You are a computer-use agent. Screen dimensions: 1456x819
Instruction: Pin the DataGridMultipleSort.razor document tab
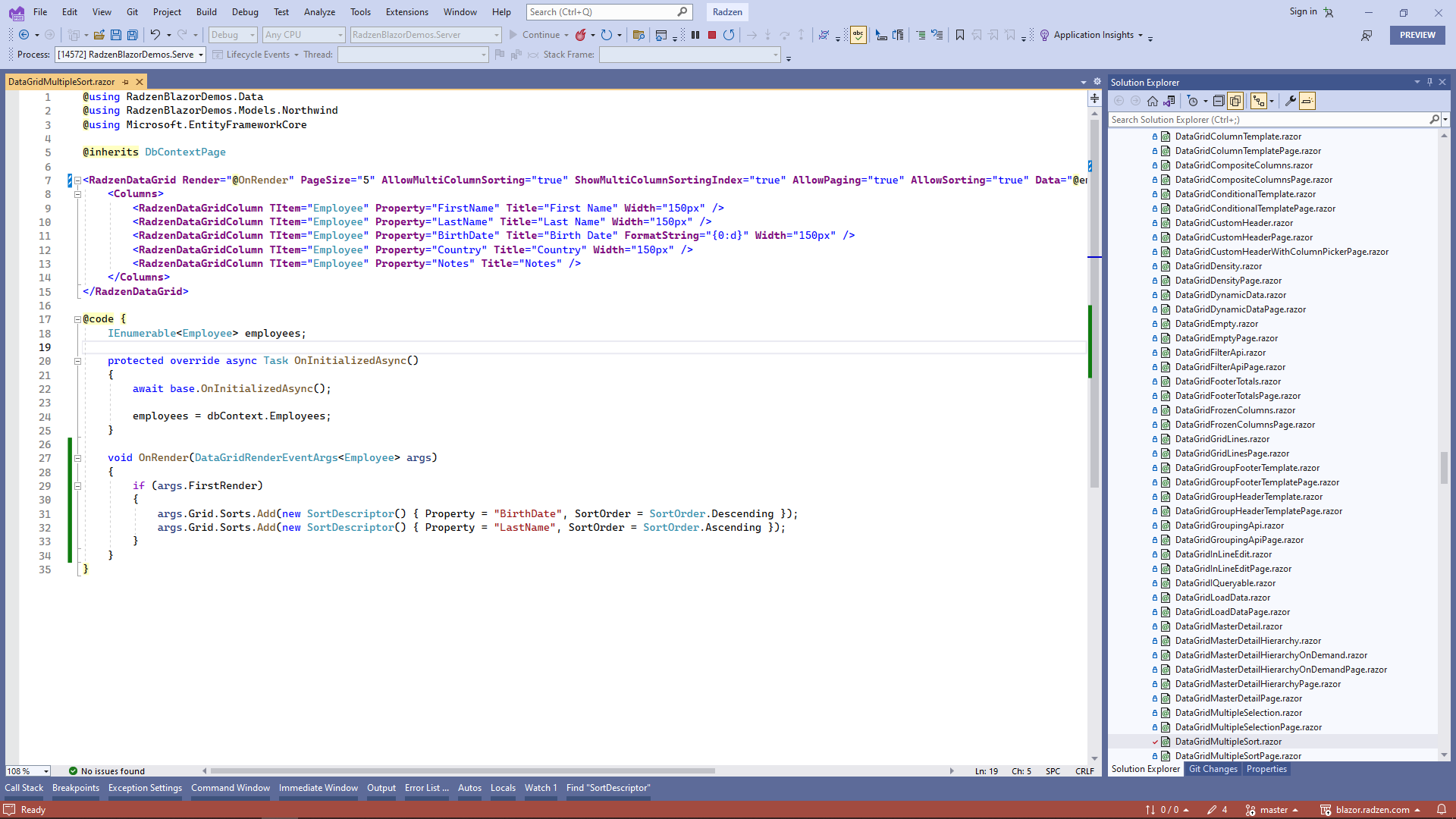click(126, 81)
